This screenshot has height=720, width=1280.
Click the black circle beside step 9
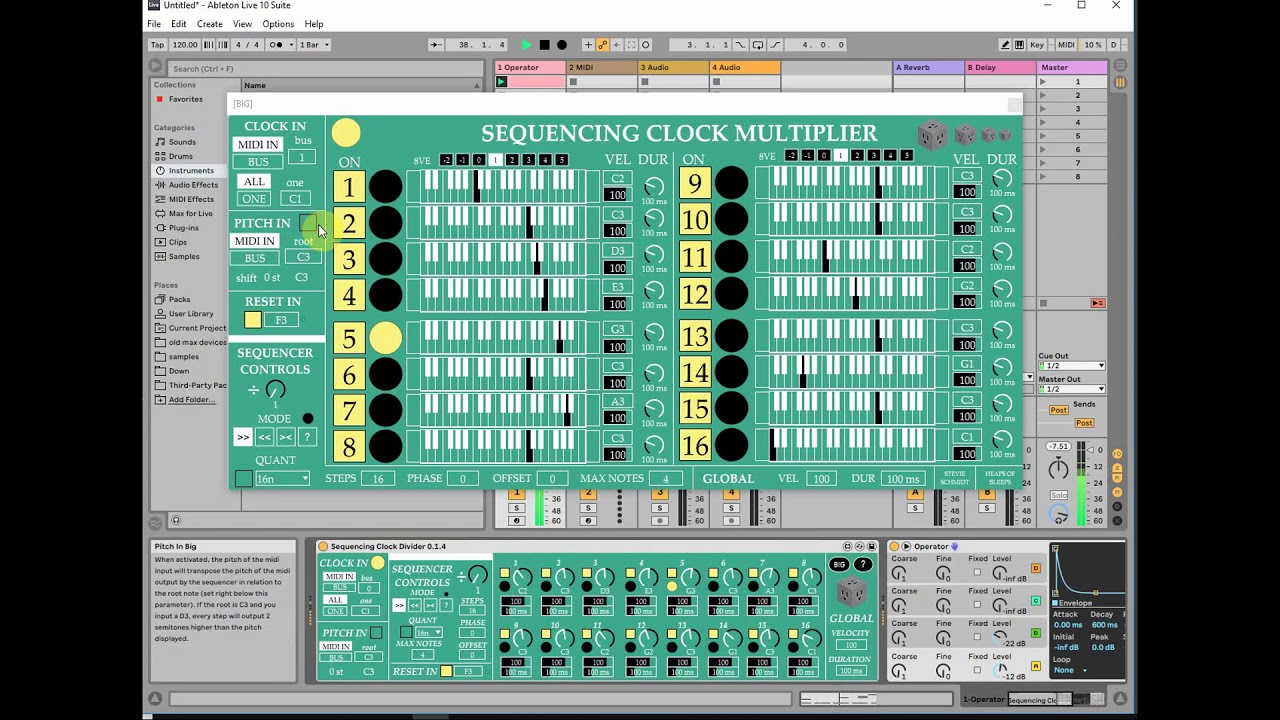tap(731, 183)
